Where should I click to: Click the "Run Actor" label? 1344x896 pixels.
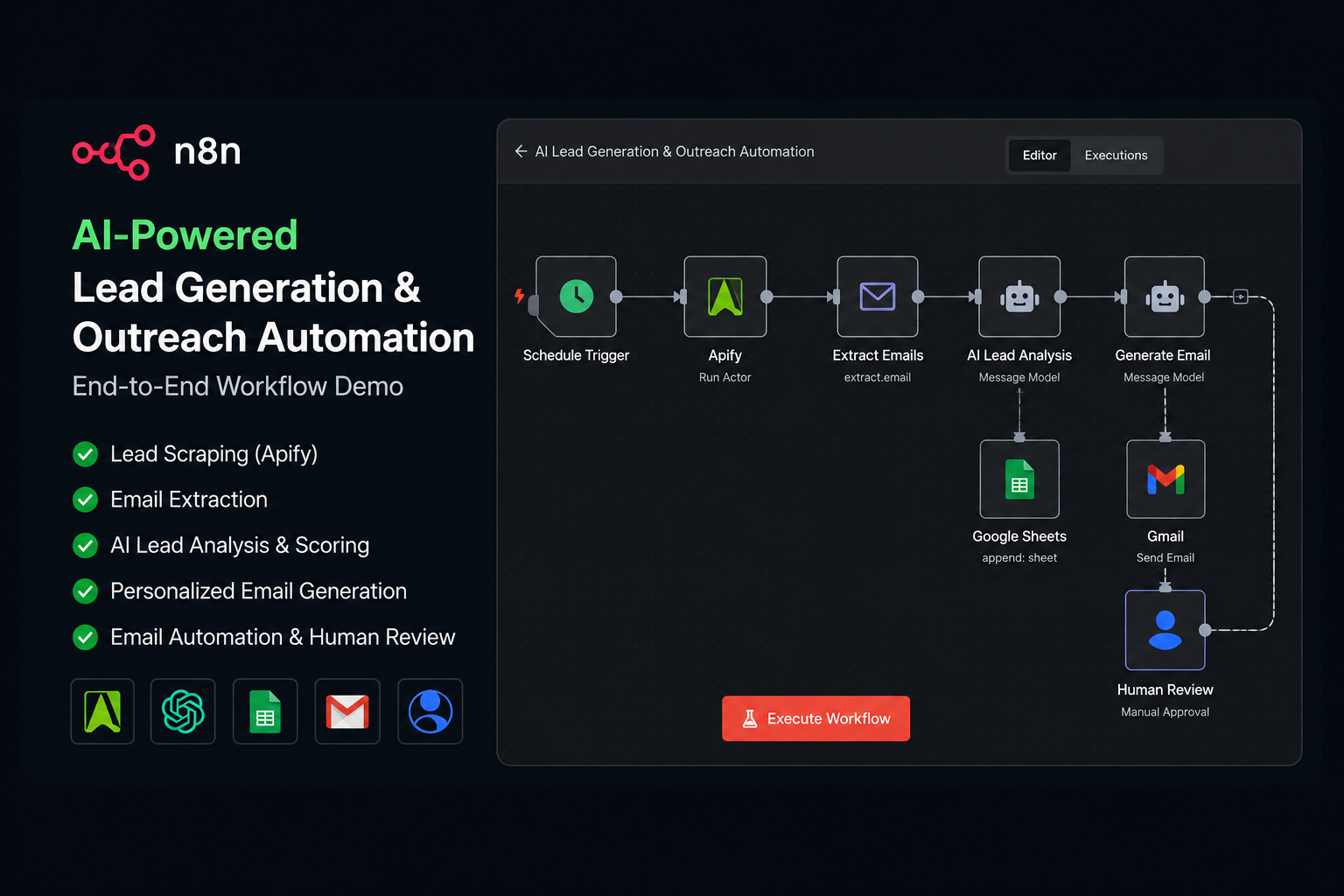pos(725,377)
